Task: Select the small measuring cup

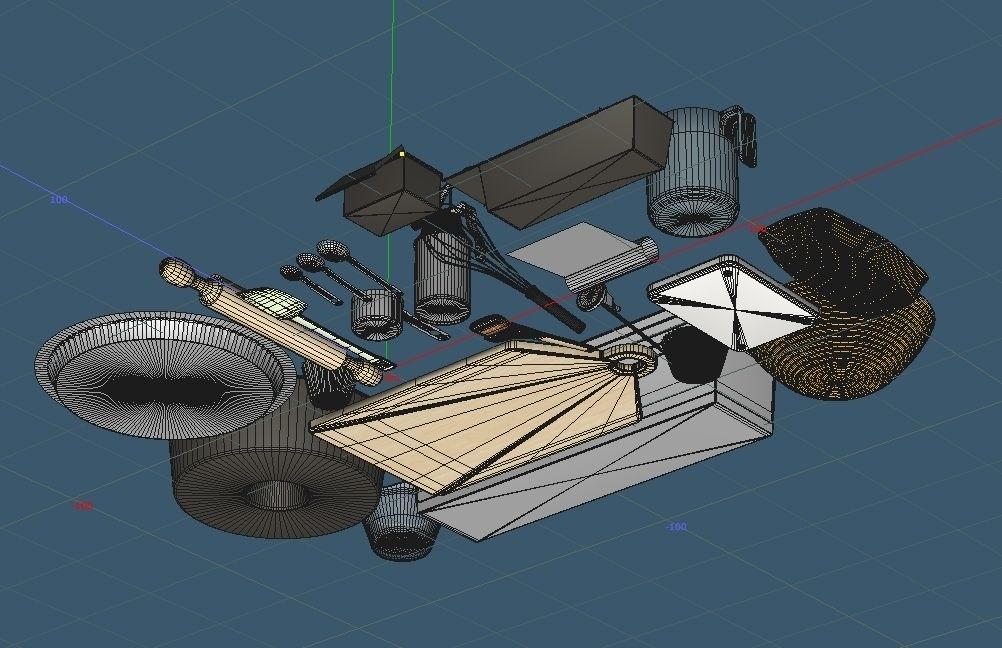Action: coord(377,314)
